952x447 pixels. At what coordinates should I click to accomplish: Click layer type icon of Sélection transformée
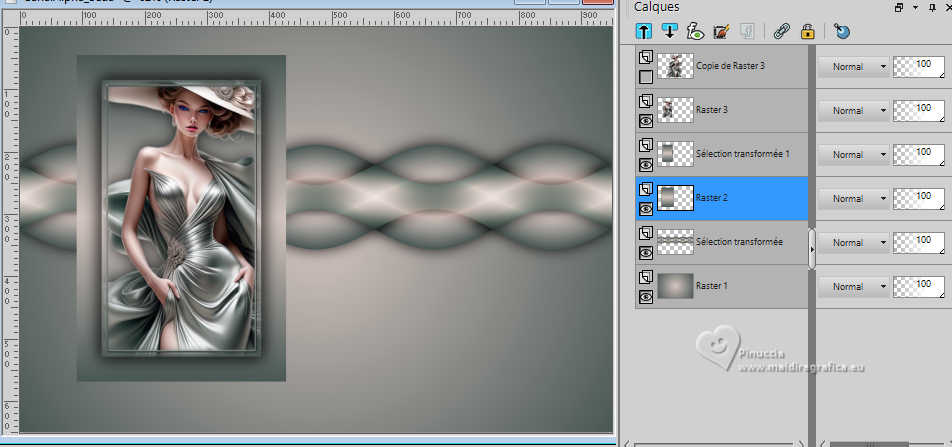646,233
